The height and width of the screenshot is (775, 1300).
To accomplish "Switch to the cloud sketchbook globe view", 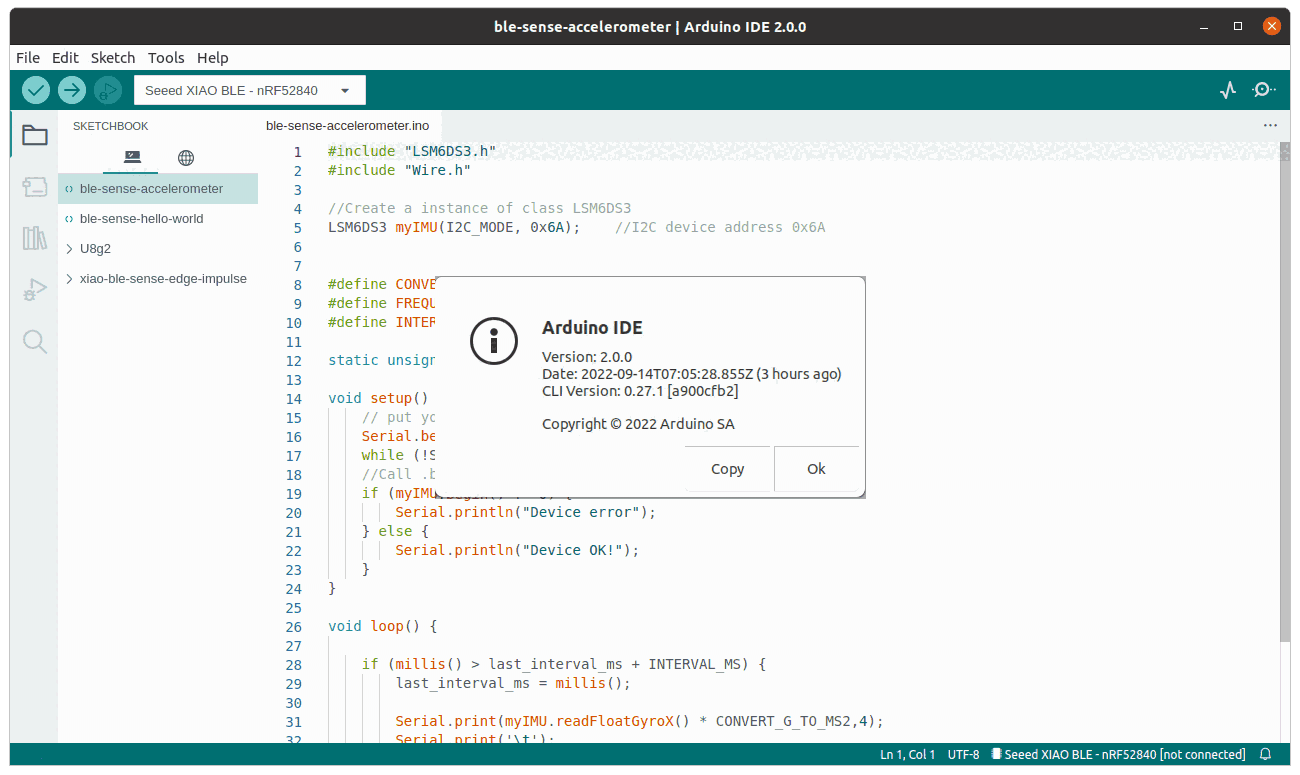I will (185, 157).
